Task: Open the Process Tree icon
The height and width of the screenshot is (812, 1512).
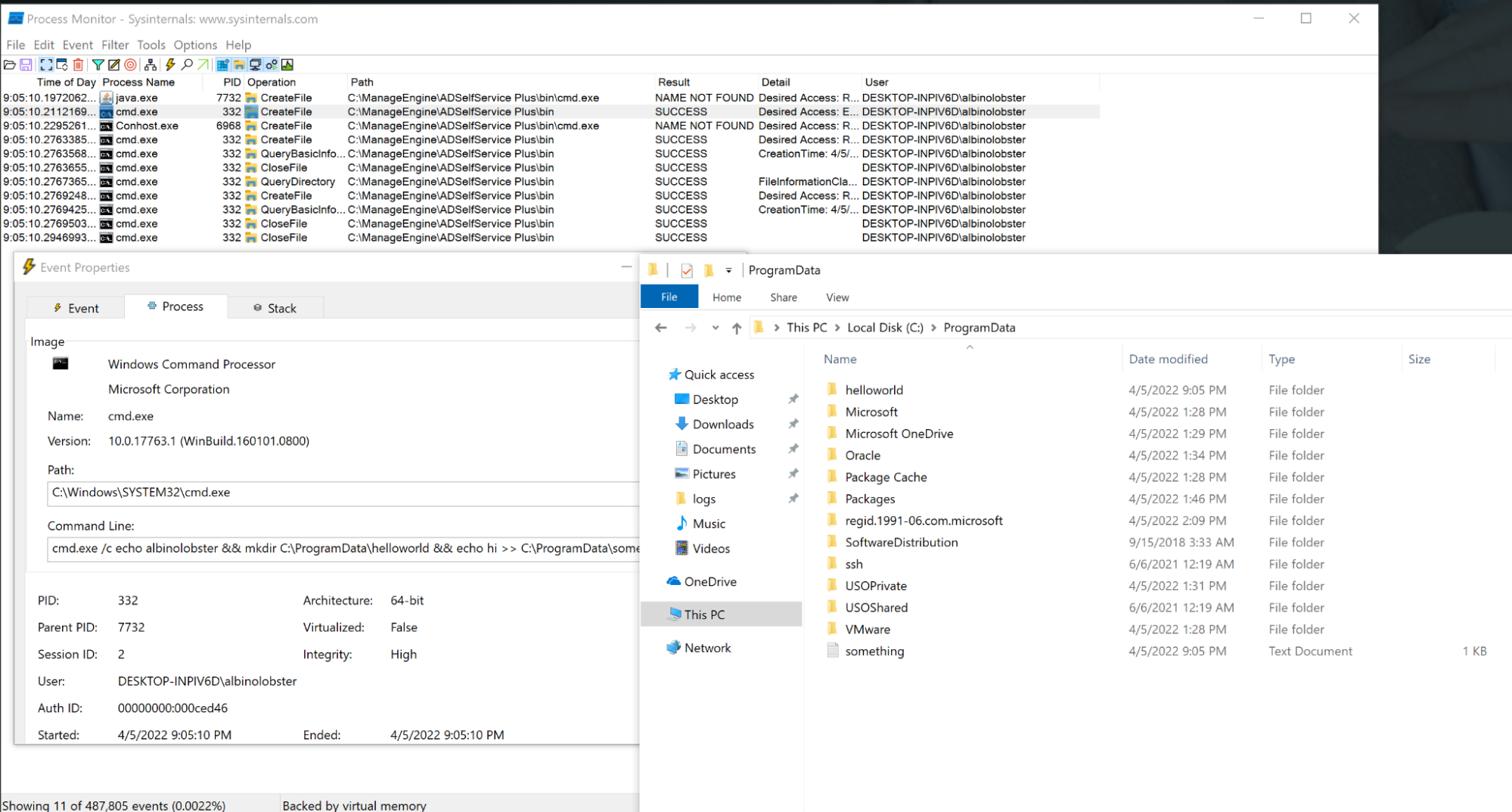Action: pyautogui.click(x=151, y=65)
